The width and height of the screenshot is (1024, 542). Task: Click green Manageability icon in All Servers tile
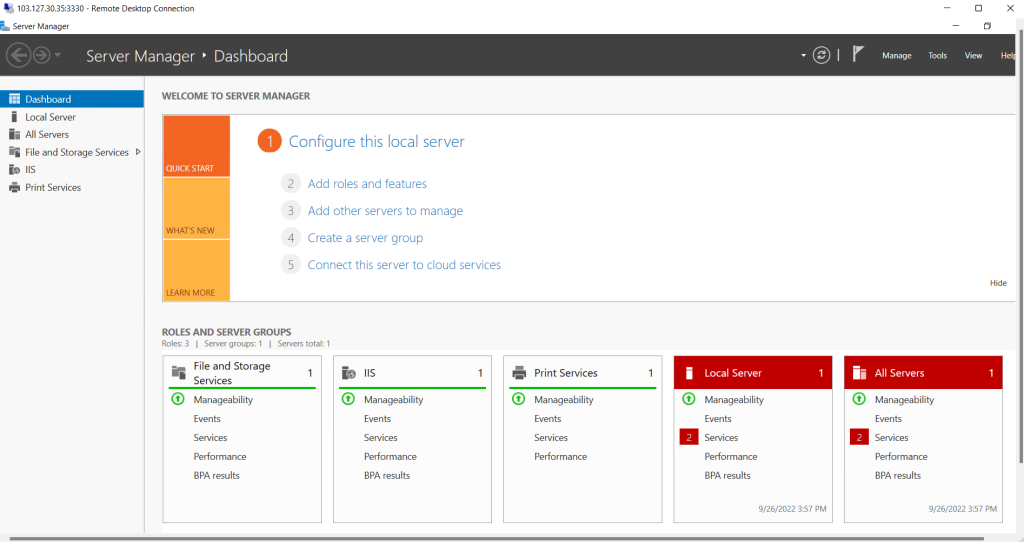(x=859, y=399)
